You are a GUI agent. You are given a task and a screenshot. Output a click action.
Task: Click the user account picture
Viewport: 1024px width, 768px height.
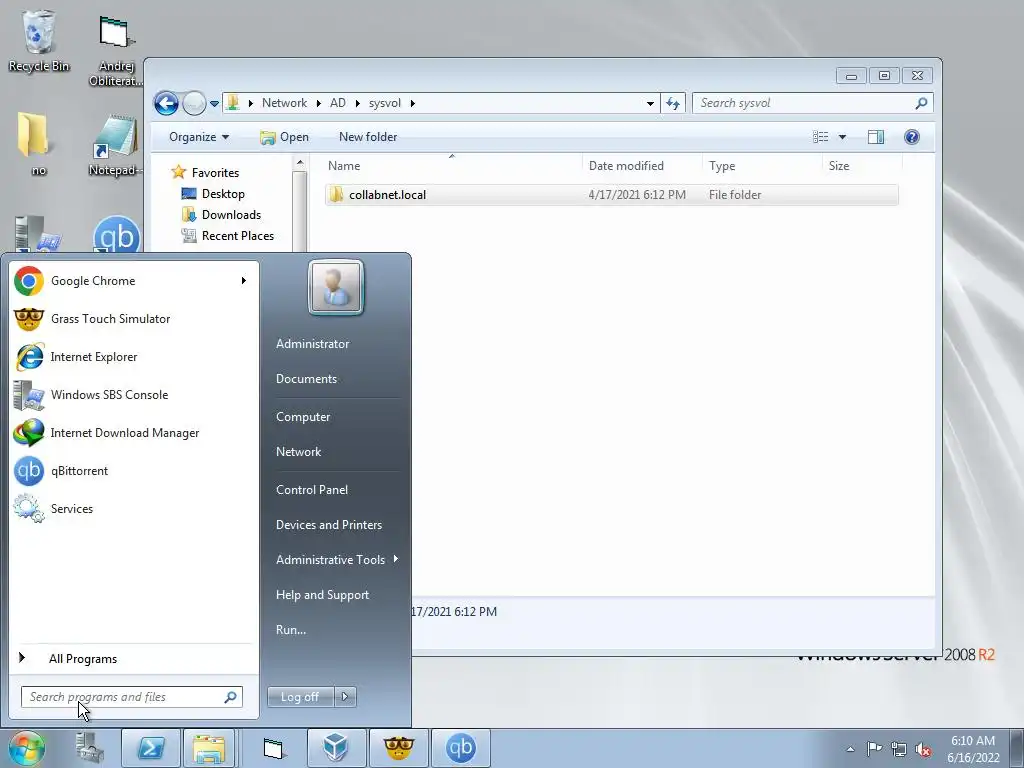(x=336, y=287)
